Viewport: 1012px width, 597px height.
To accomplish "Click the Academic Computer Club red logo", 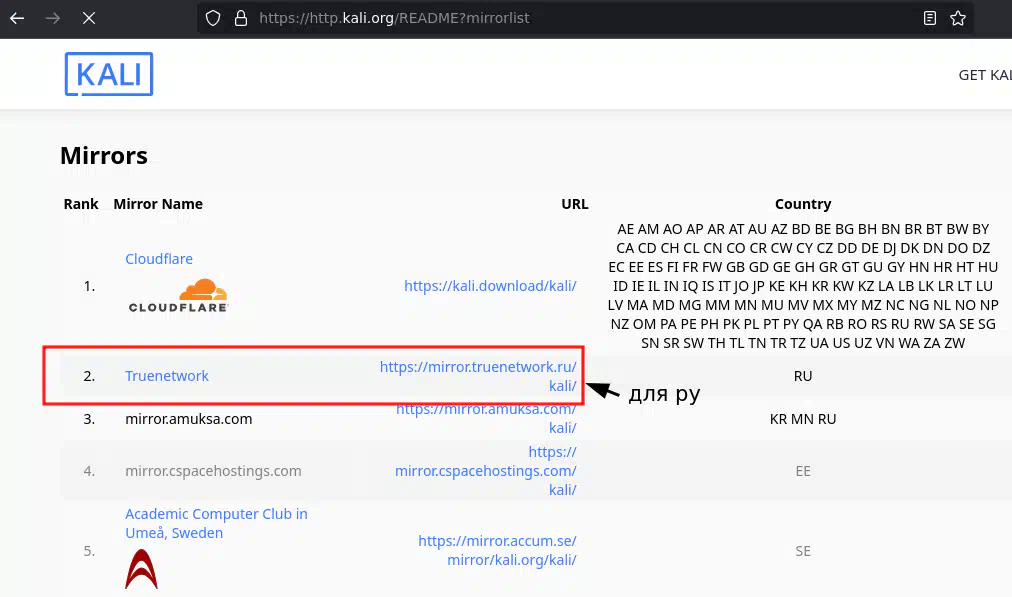I will 141,569.
